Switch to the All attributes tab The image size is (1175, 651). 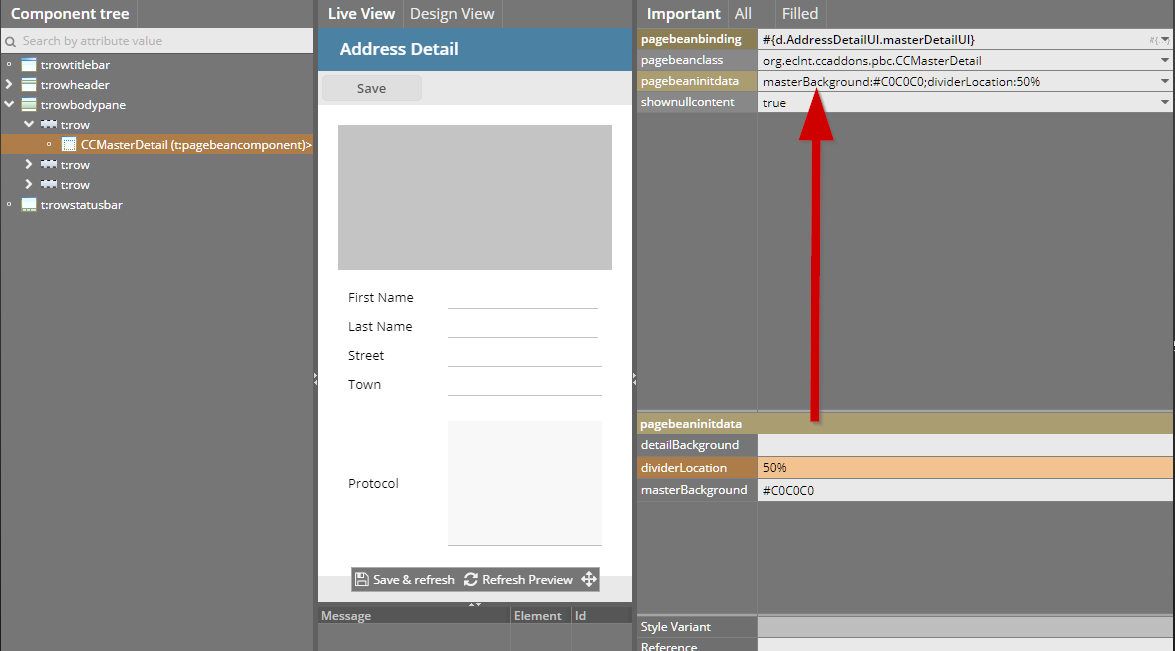click(743, 14)
